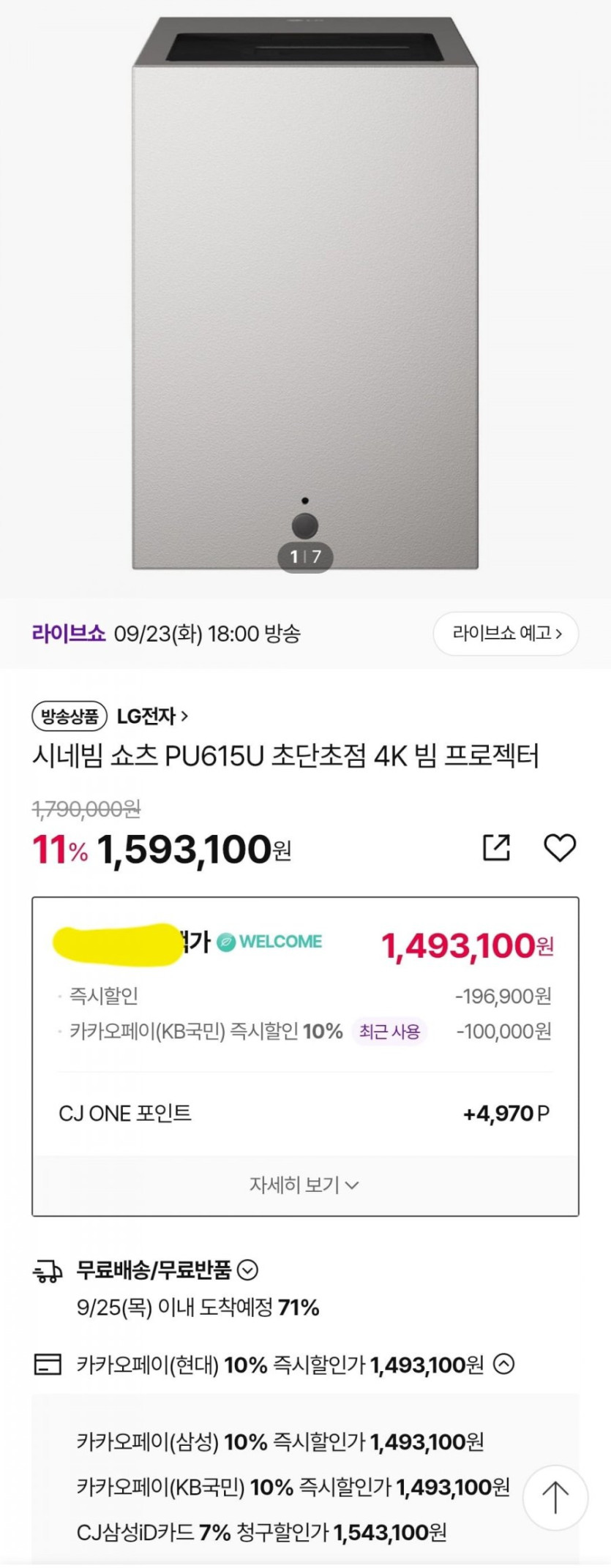Select 카카오페이(삼성) 10% discount row
611x1568 pixels.
[x=280, y=1442]
